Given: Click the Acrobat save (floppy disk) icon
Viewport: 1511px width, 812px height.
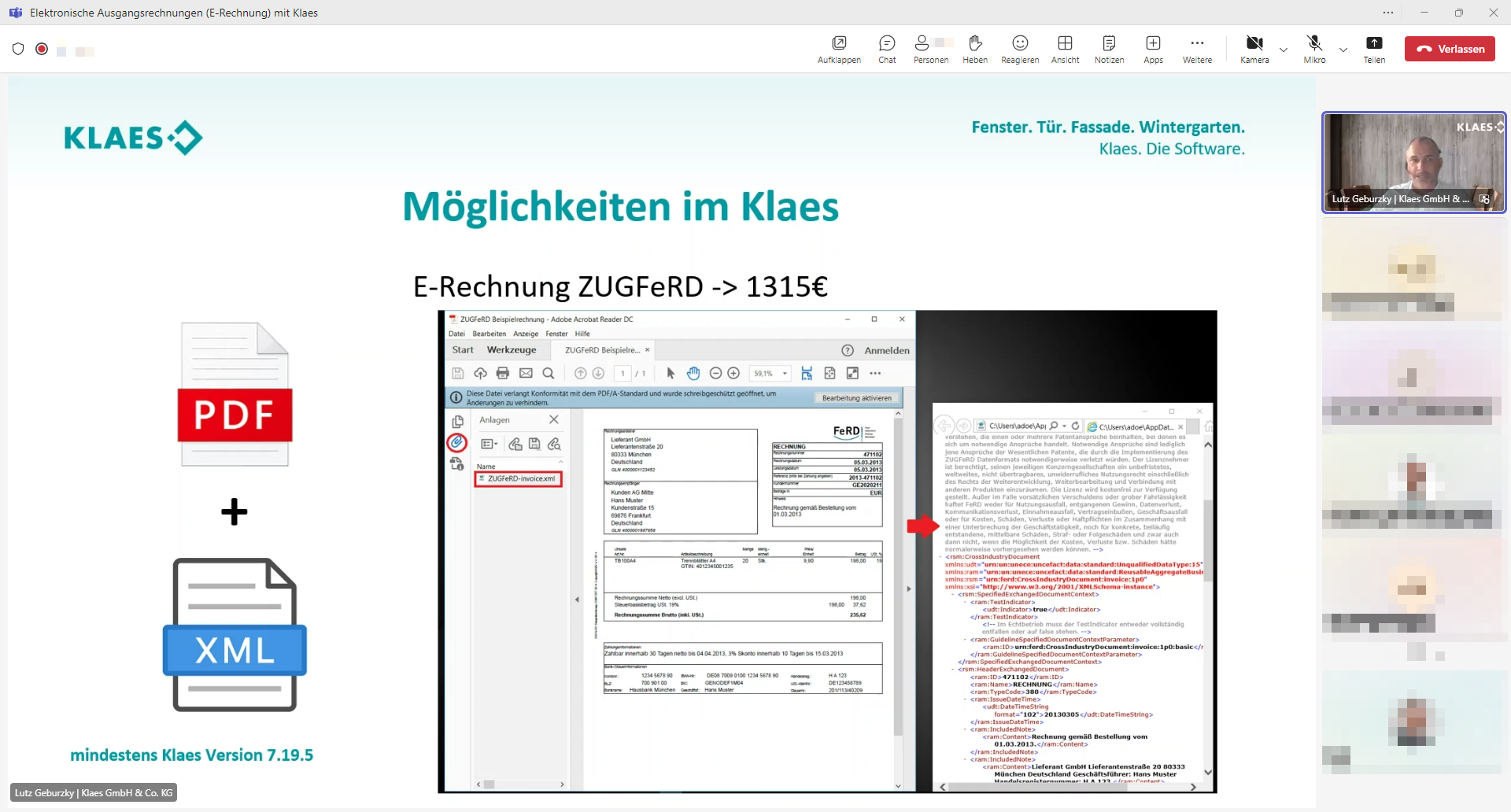Looking at the screenshot, I should pos(458,373).
